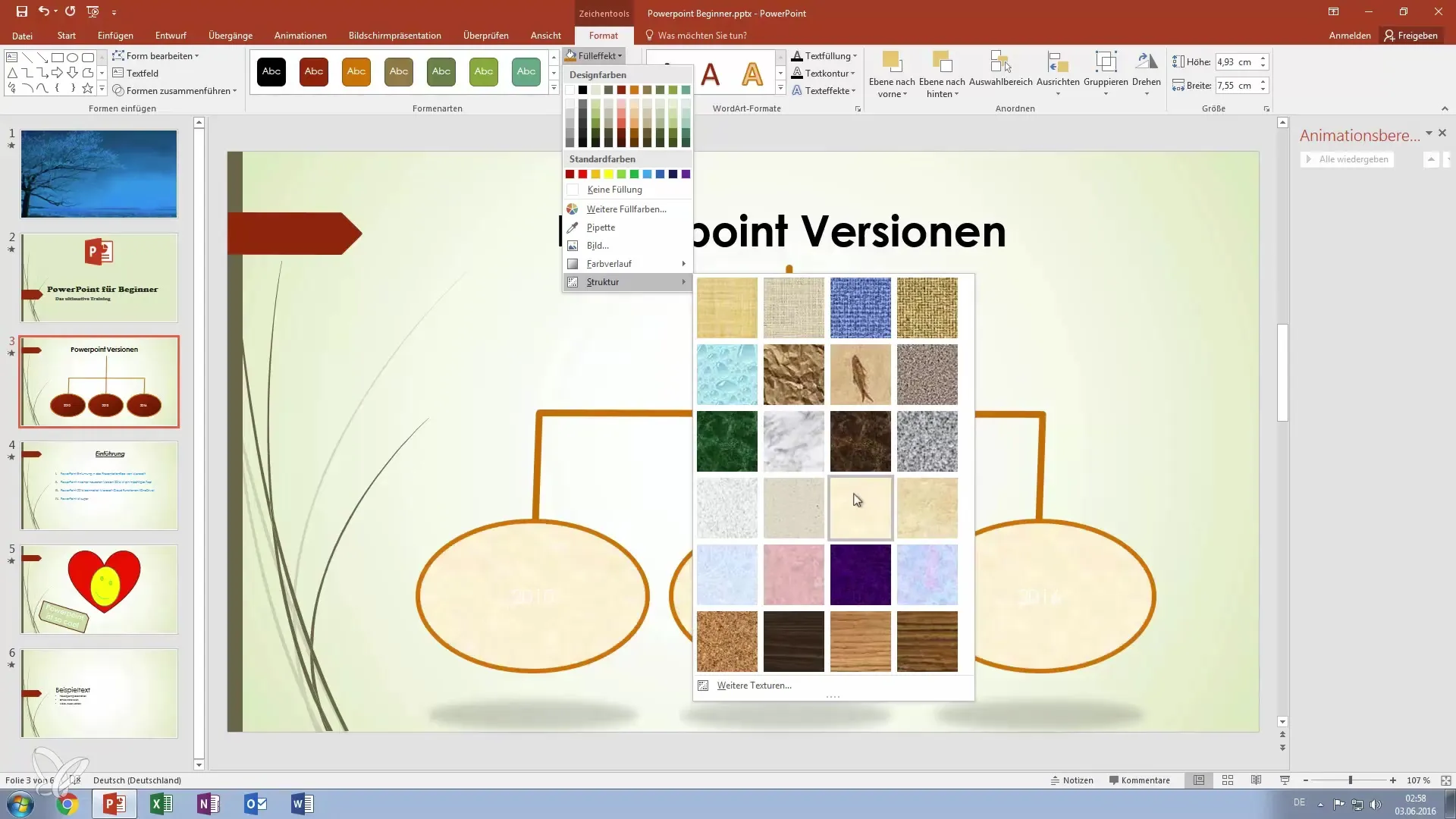
Task: Click Ebene nach hinten icon
Action: pos(942,63)
